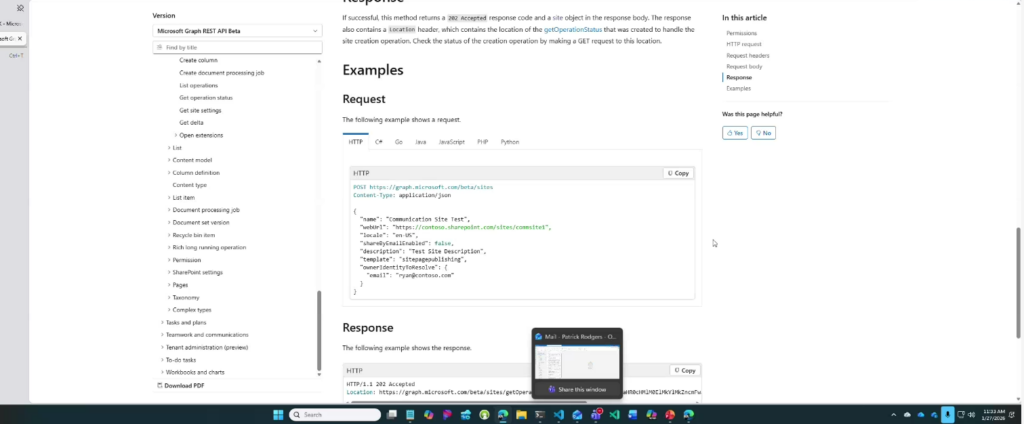Click the Share this window button
1024x424 pixels.
(x=577, y=389)
